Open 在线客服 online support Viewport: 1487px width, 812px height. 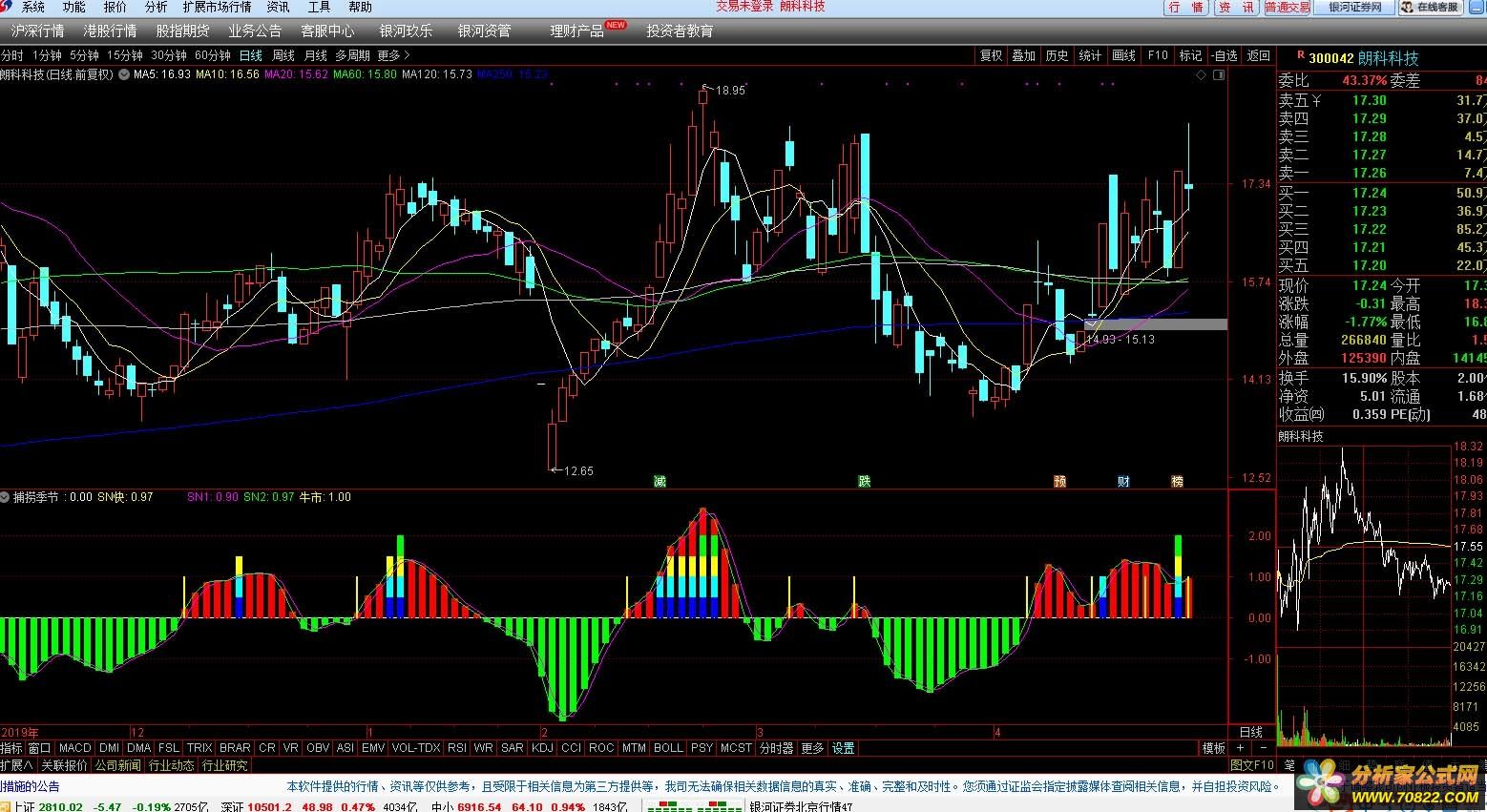click(1432, 8)
